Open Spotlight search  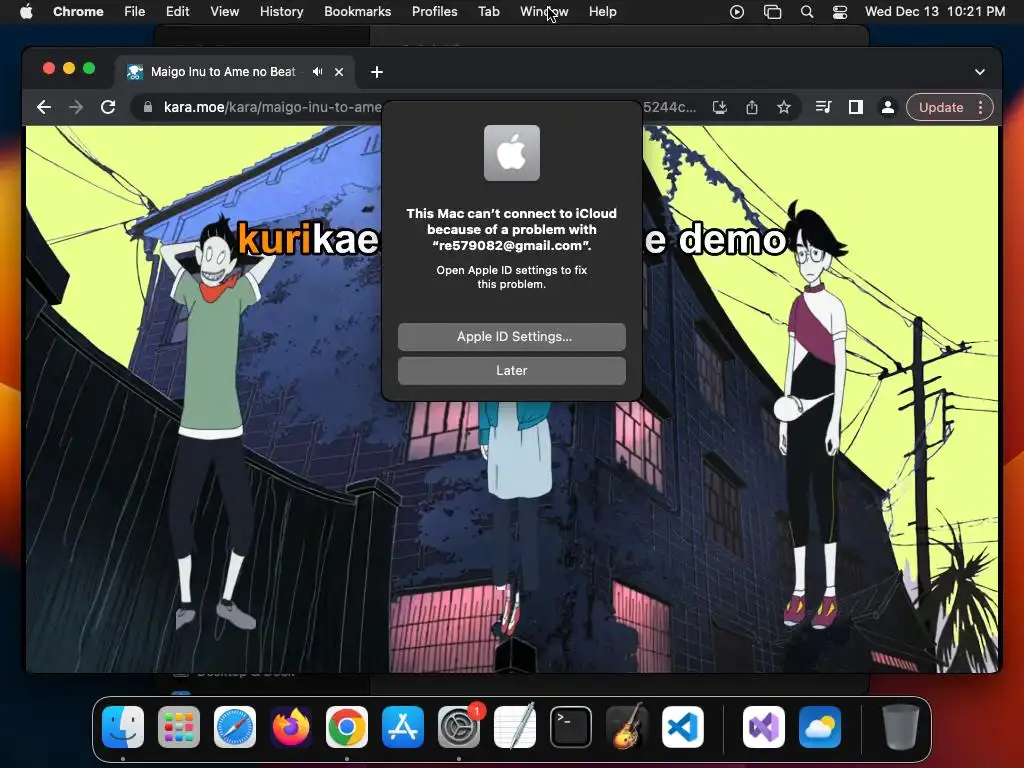pyautogui.click(x=807, y=12)
